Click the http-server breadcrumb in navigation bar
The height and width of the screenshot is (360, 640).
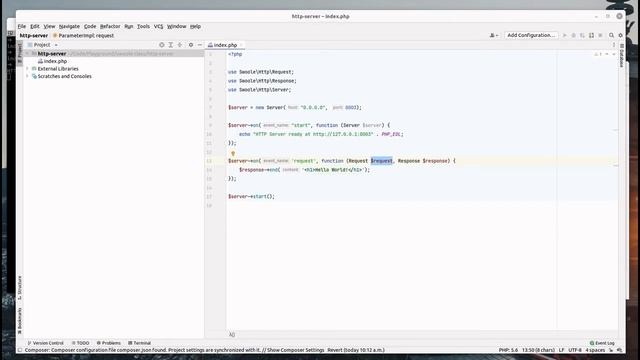click(34, 36)
